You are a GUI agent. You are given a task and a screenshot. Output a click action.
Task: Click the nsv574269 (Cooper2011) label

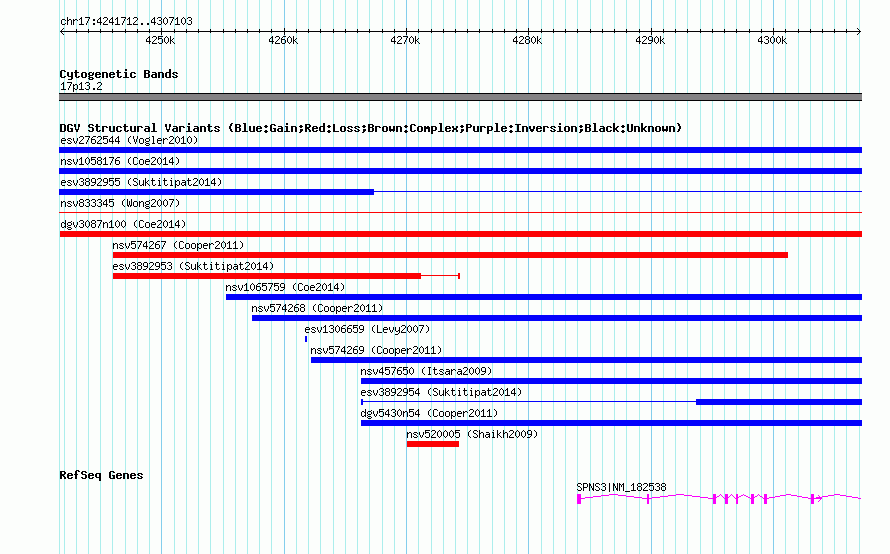click(376, 350)
